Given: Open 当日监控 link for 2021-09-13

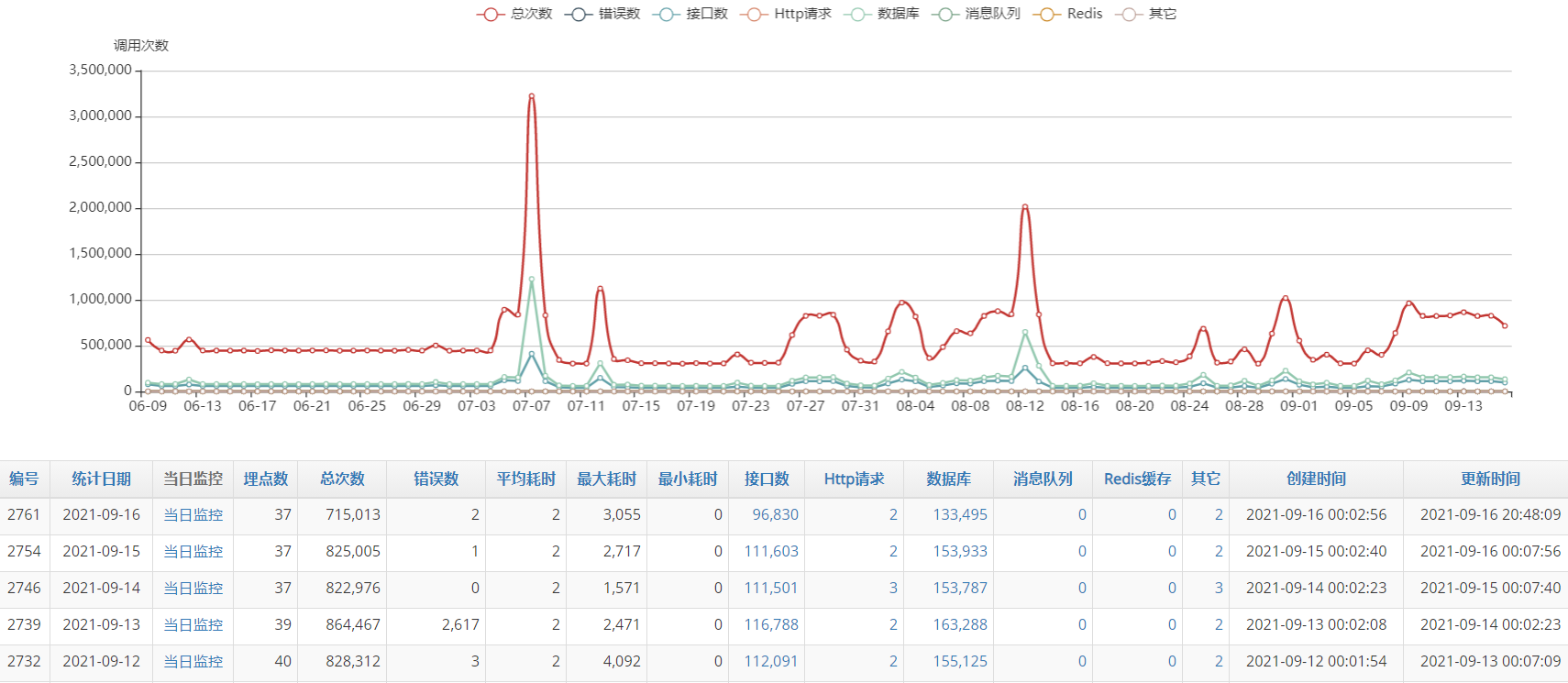Looking at the screenshot, I should (x=193, y=625).
